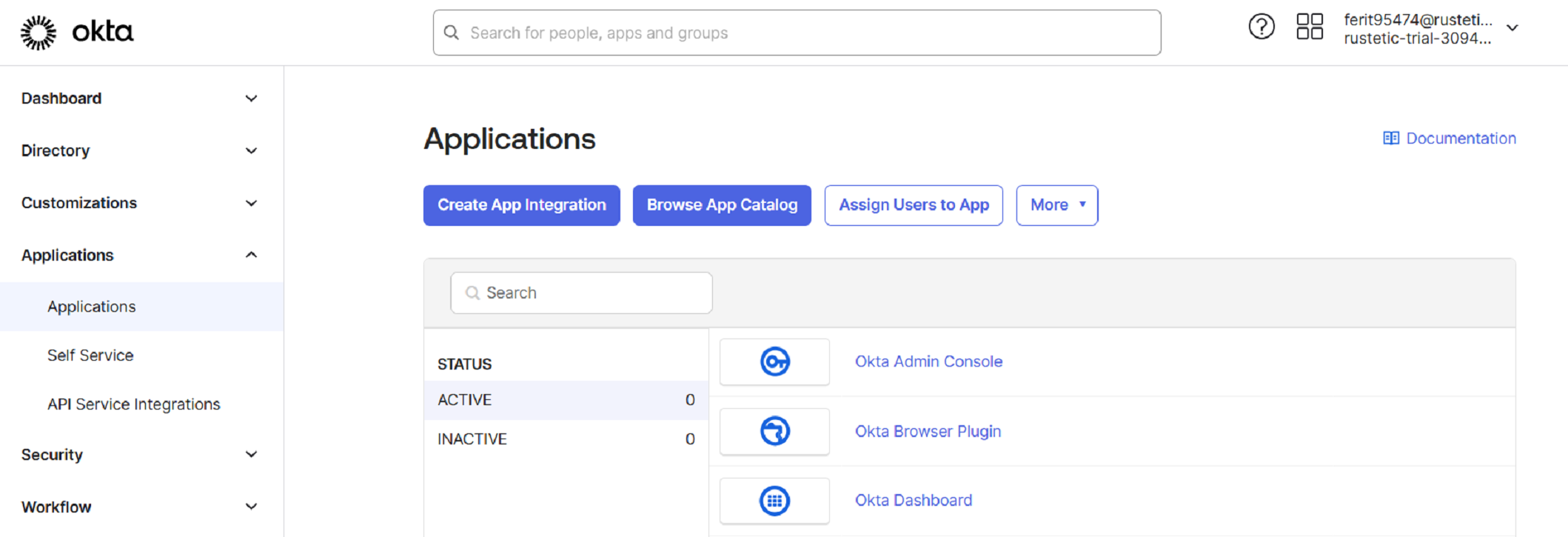
Task: Open the apps grid icon
Action: (x=1310, y=27)
